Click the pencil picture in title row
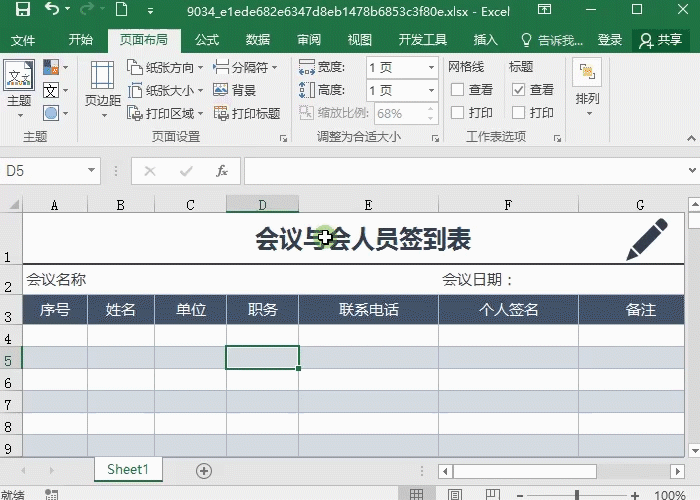Image resolution: width=700 pixels, height=500 pixels. [x=646, y=240]
